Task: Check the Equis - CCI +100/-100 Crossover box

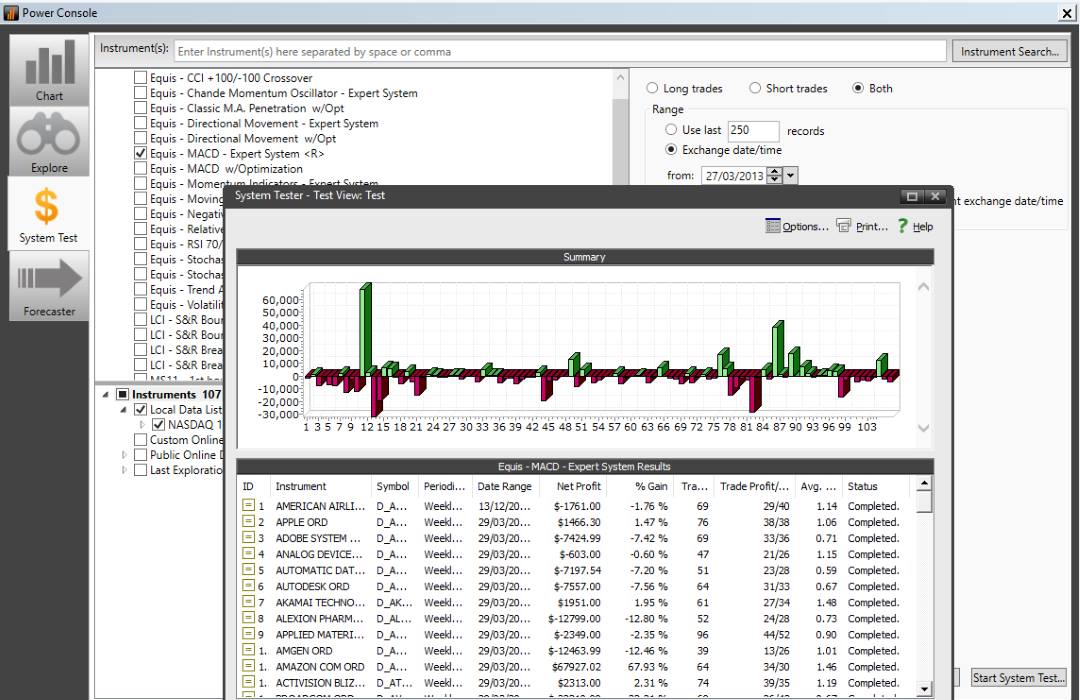Action: pos(139,76)
